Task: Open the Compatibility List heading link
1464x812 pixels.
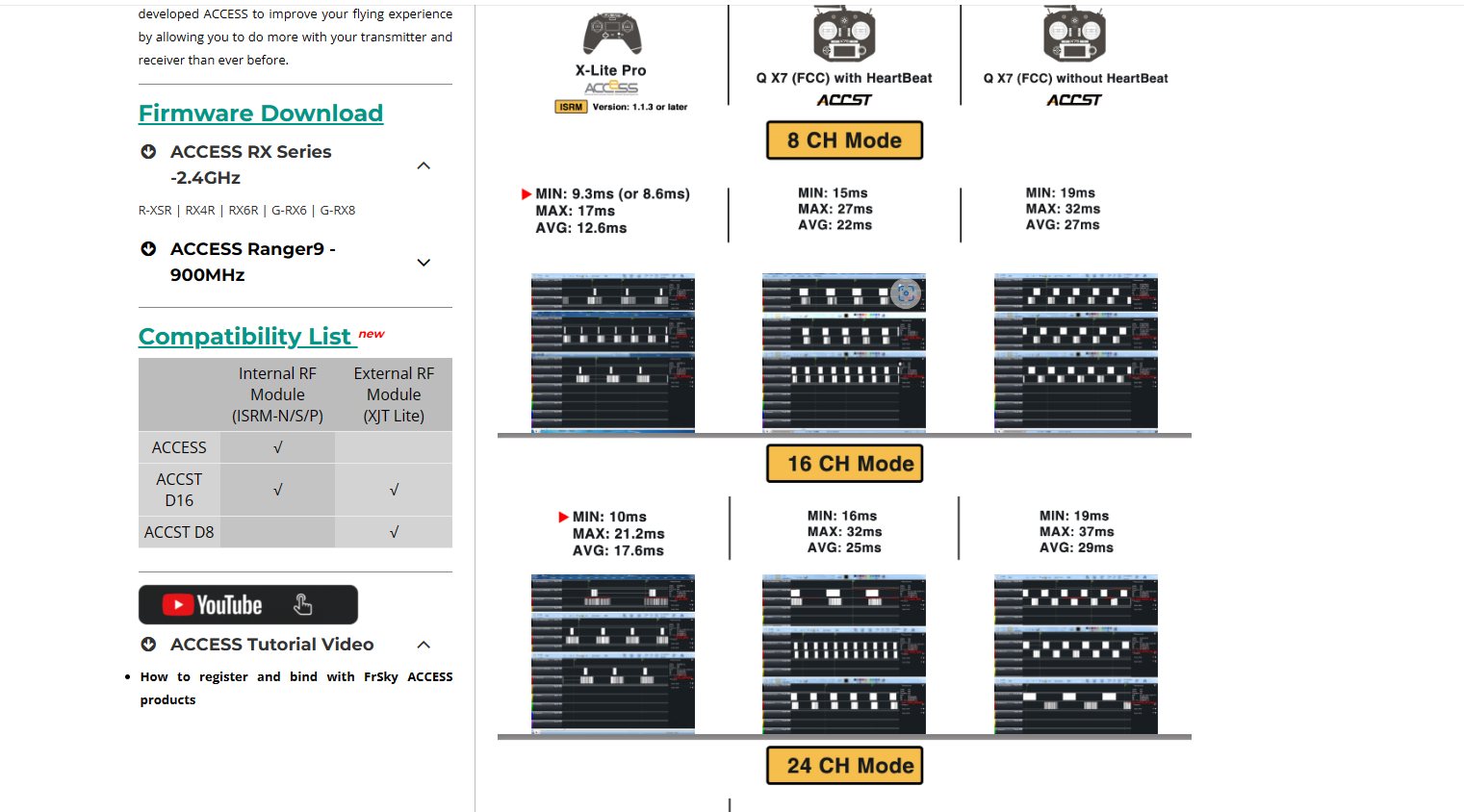Action: point(244,337)
